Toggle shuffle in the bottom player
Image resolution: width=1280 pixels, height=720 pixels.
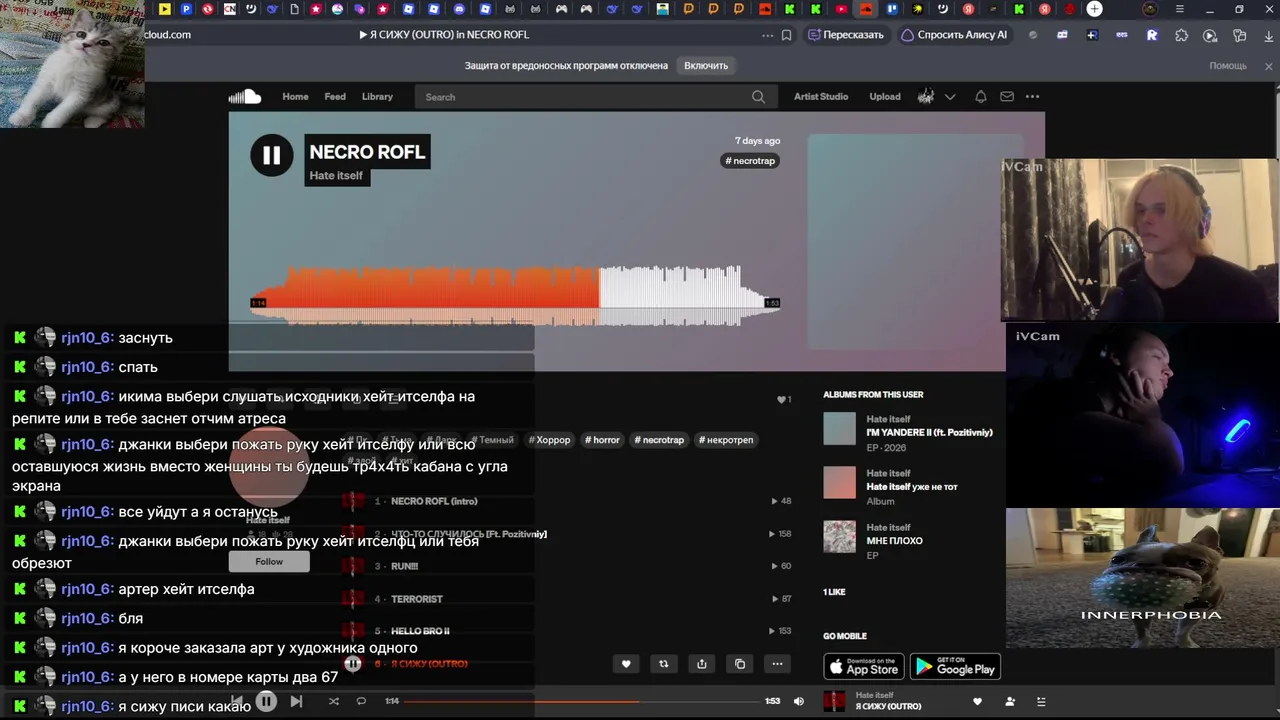(x=334, y=701)
